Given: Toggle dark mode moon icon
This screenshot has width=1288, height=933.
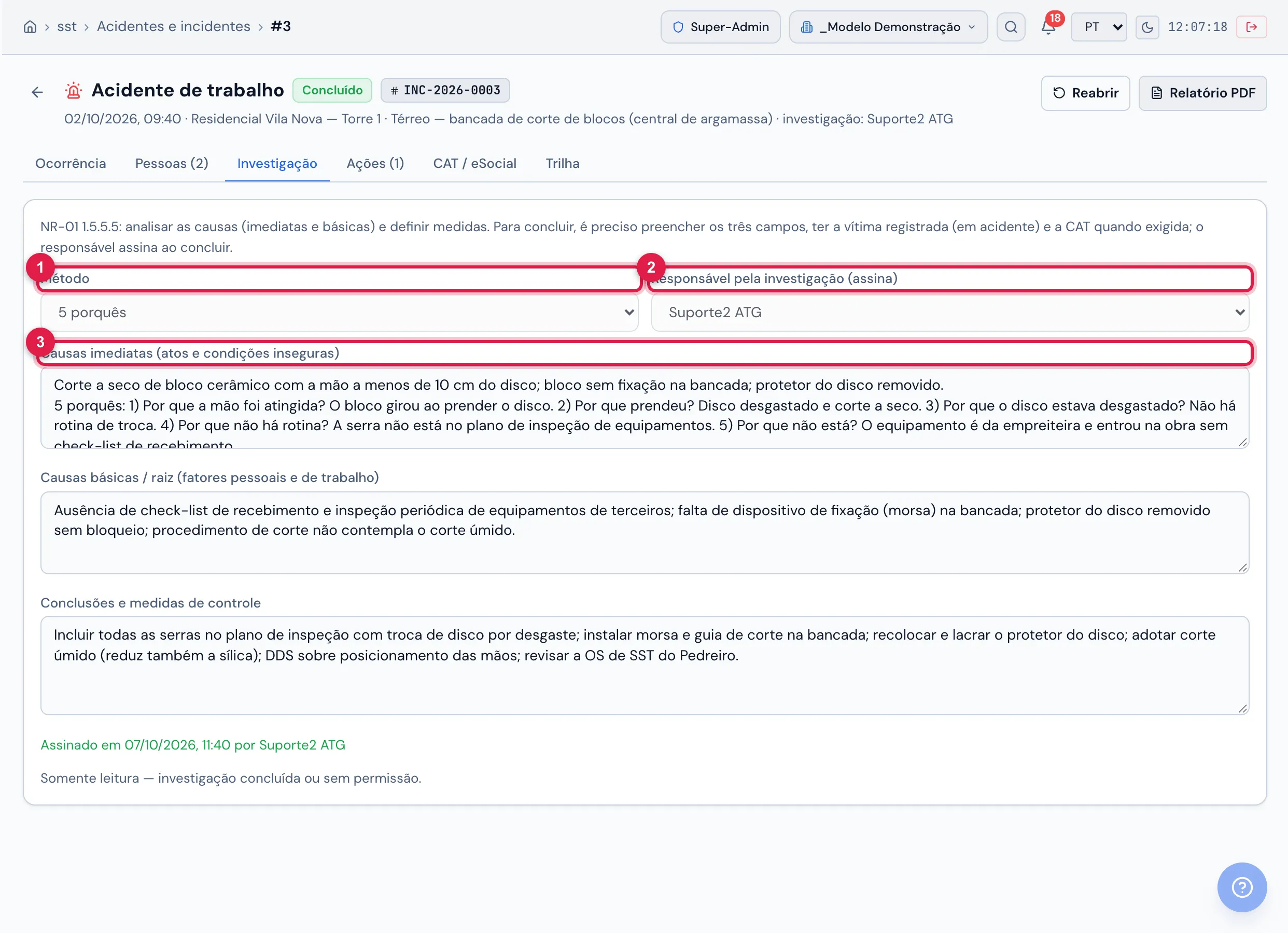Looking at the screenshot, I should coord(1147,26).
